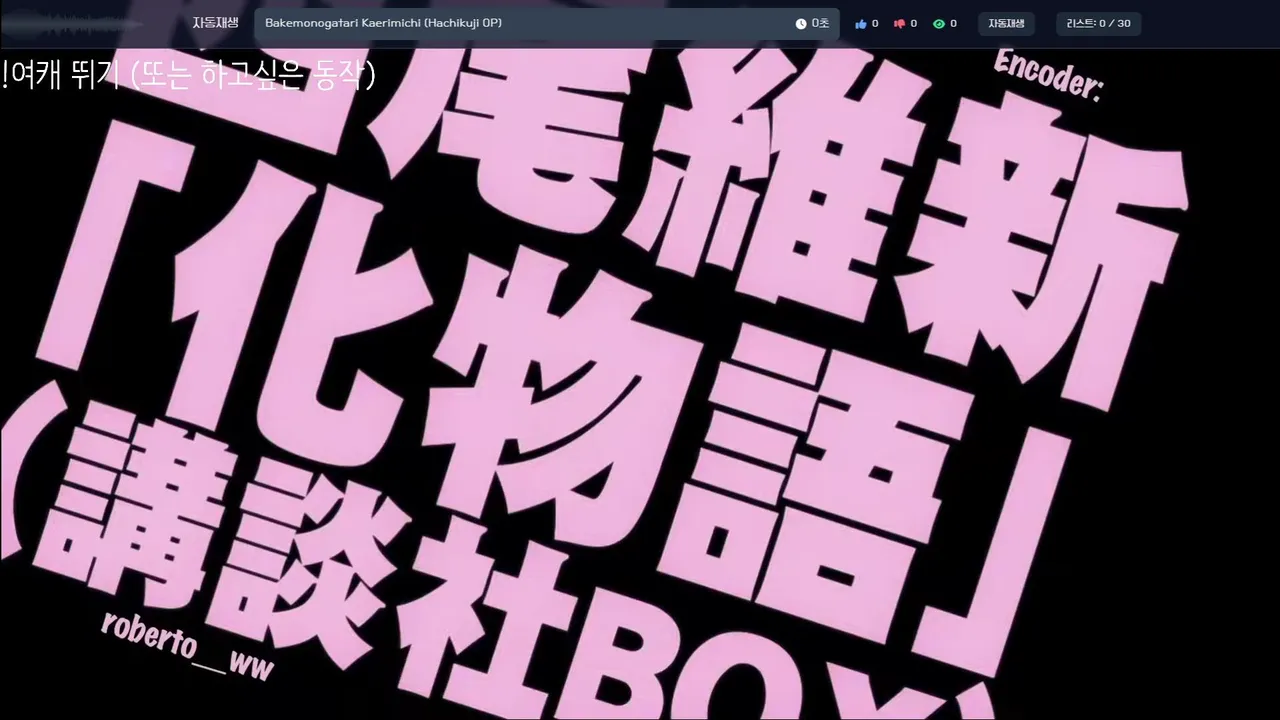Click the 자동재생 button beside the view counter
The height and width of the screenshot is (720, 1280).
[x=1006, y=23]
